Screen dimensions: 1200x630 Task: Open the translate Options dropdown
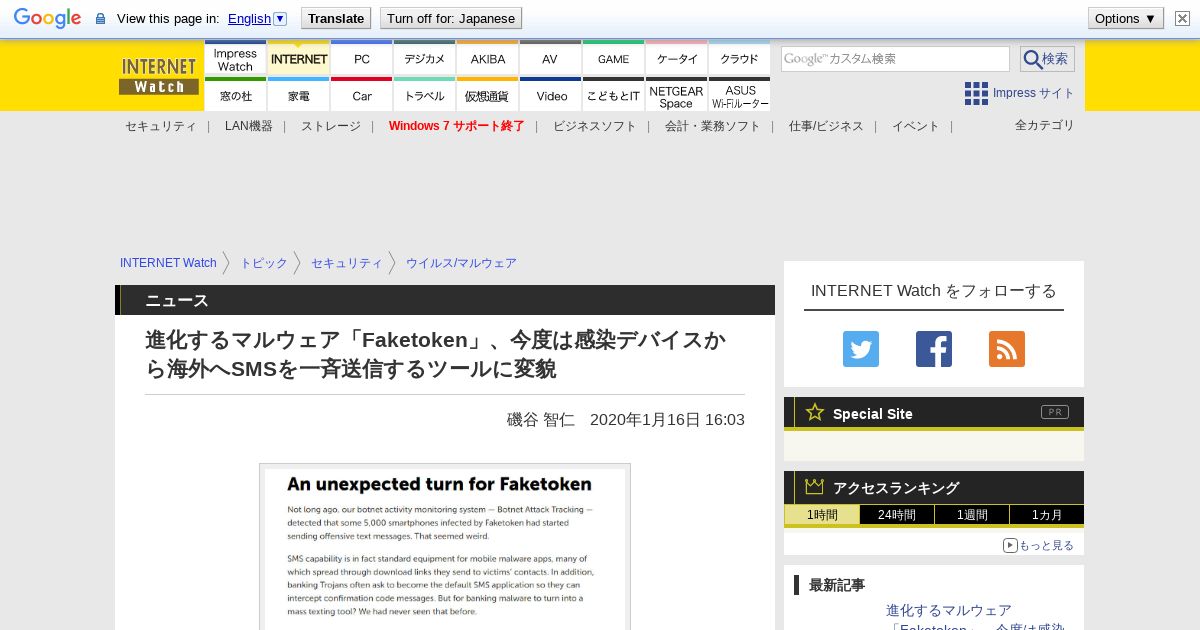coord(1126,18)
